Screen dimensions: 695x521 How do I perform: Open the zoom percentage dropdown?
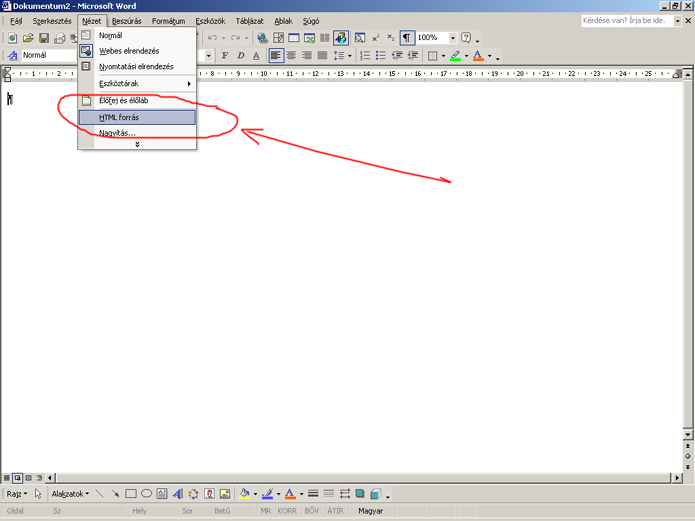tap(449, 38)
